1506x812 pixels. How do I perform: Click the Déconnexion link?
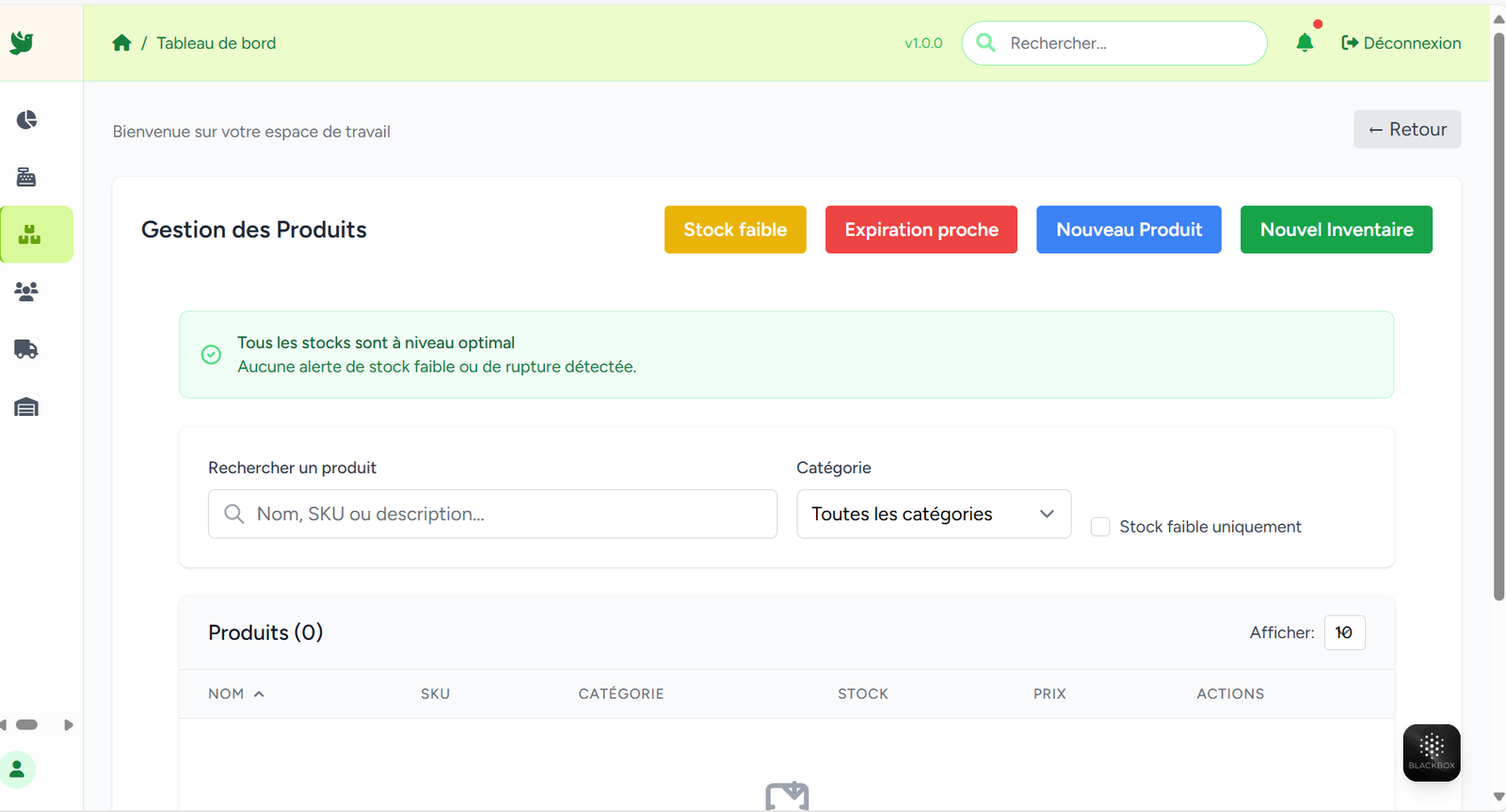point(1401,43)
